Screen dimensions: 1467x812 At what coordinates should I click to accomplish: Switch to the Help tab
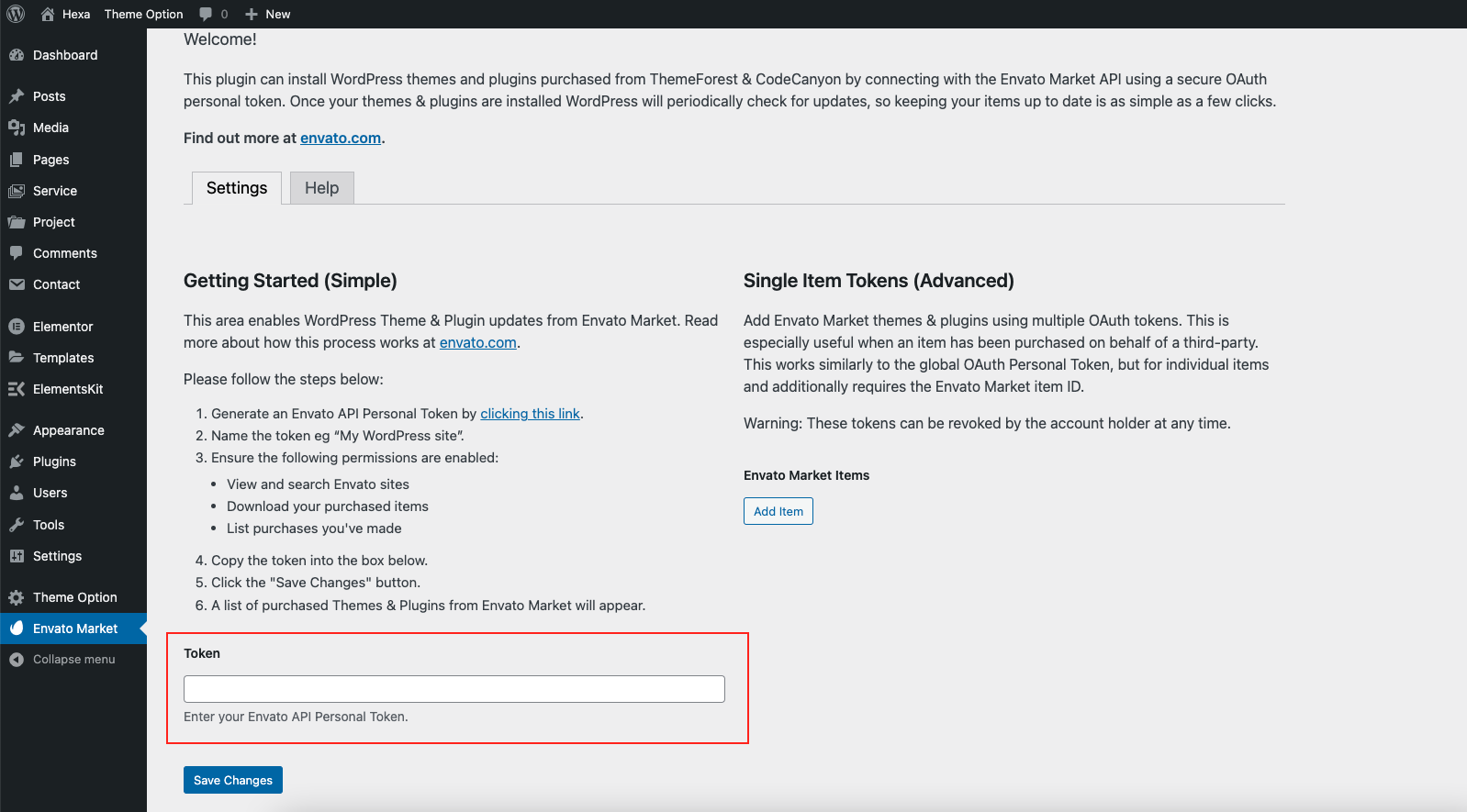click(x=322, y=188)
